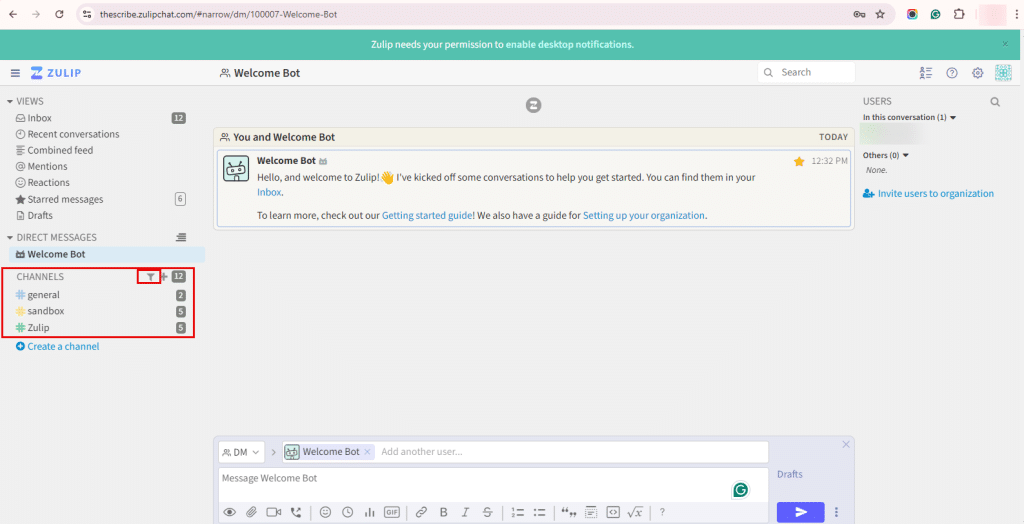Toggle code formatting
Viewport: 1024px width, 524px height.
(613, 512)
